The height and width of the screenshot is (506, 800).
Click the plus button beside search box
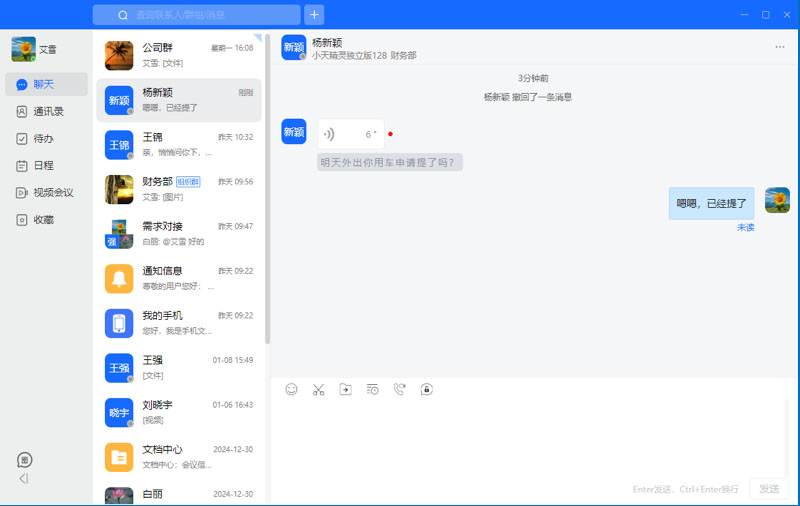point(314,15)
